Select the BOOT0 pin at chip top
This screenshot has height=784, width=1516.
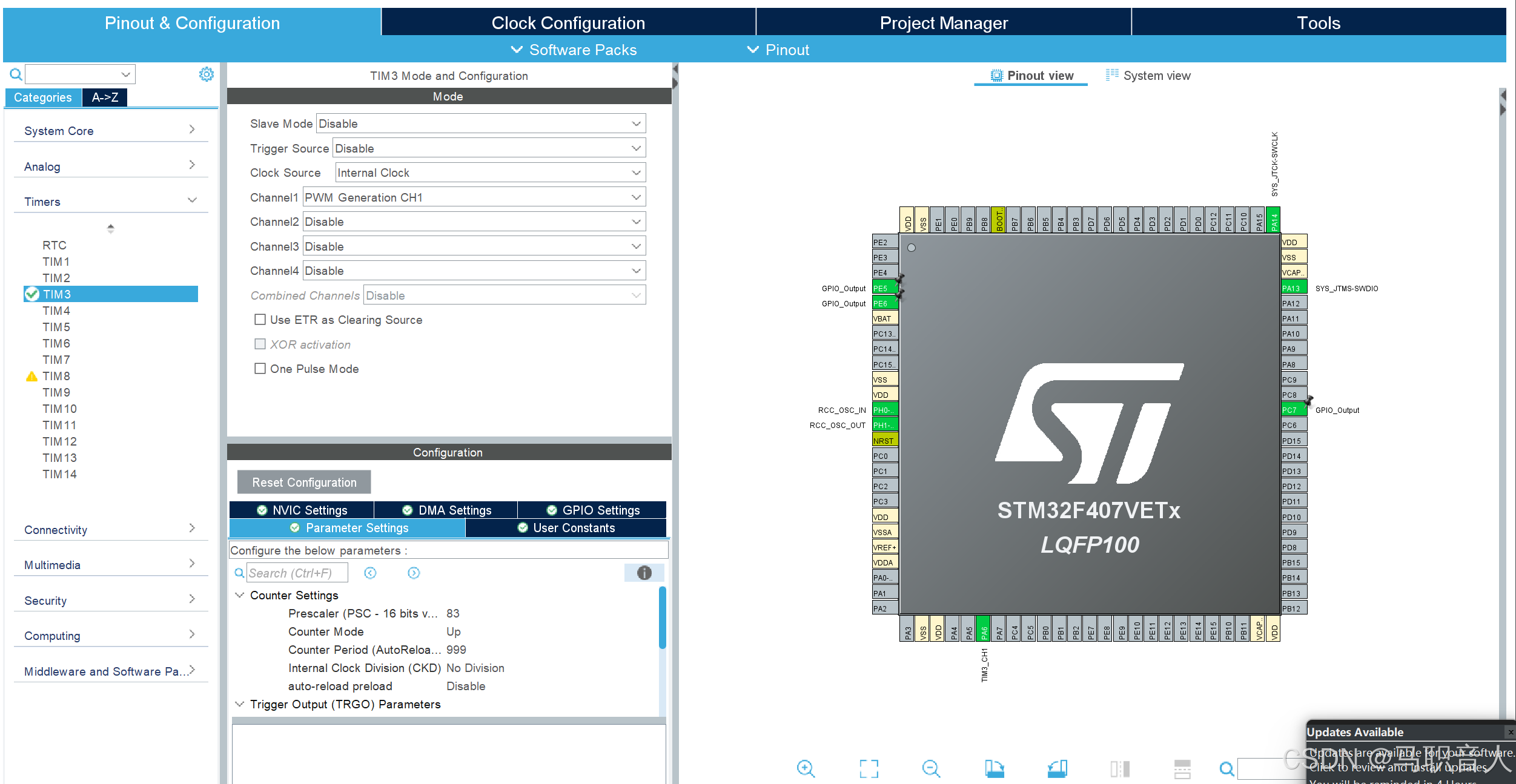pyautogui.click(x=999, y=220)
